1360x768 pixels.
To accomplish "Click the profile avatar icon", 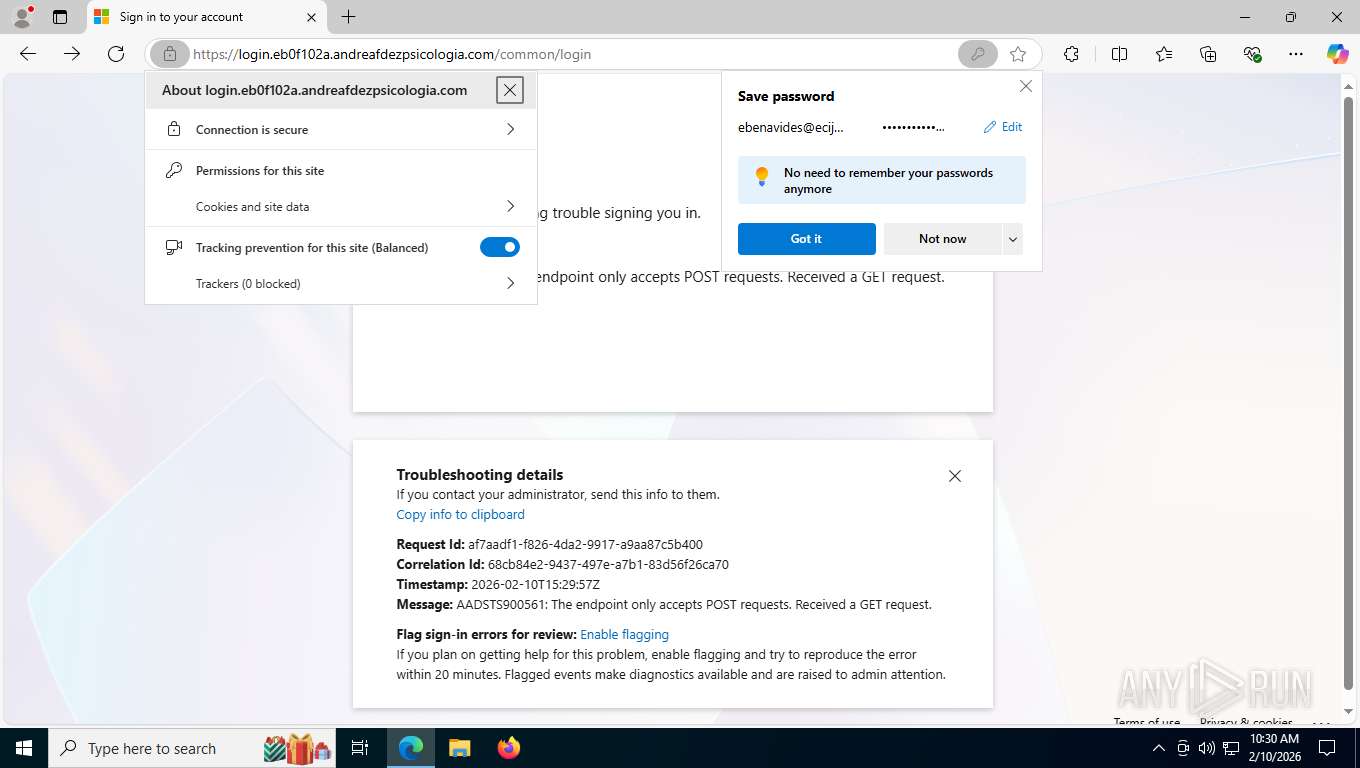I will tap(21, 16).
